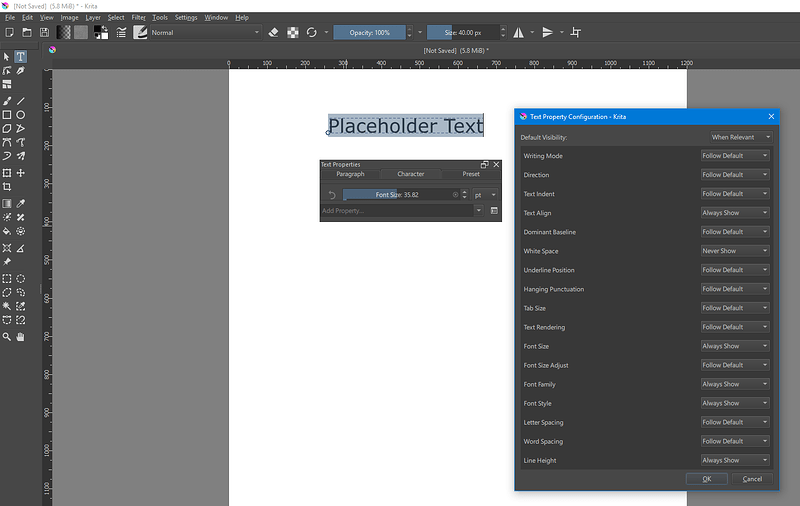This screenshot has width=800, height=506.
Task: Open the Writing Mode visibility dropdown
Action: 735,156
